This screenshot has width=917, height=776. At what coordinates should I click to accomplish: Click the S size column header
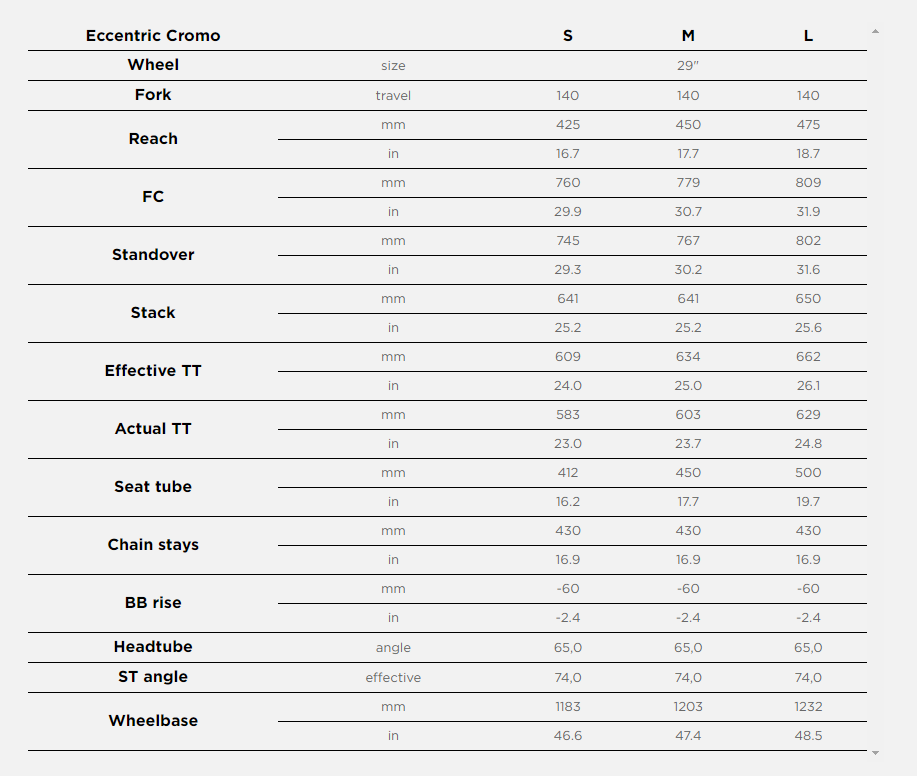tap(567, 36)
